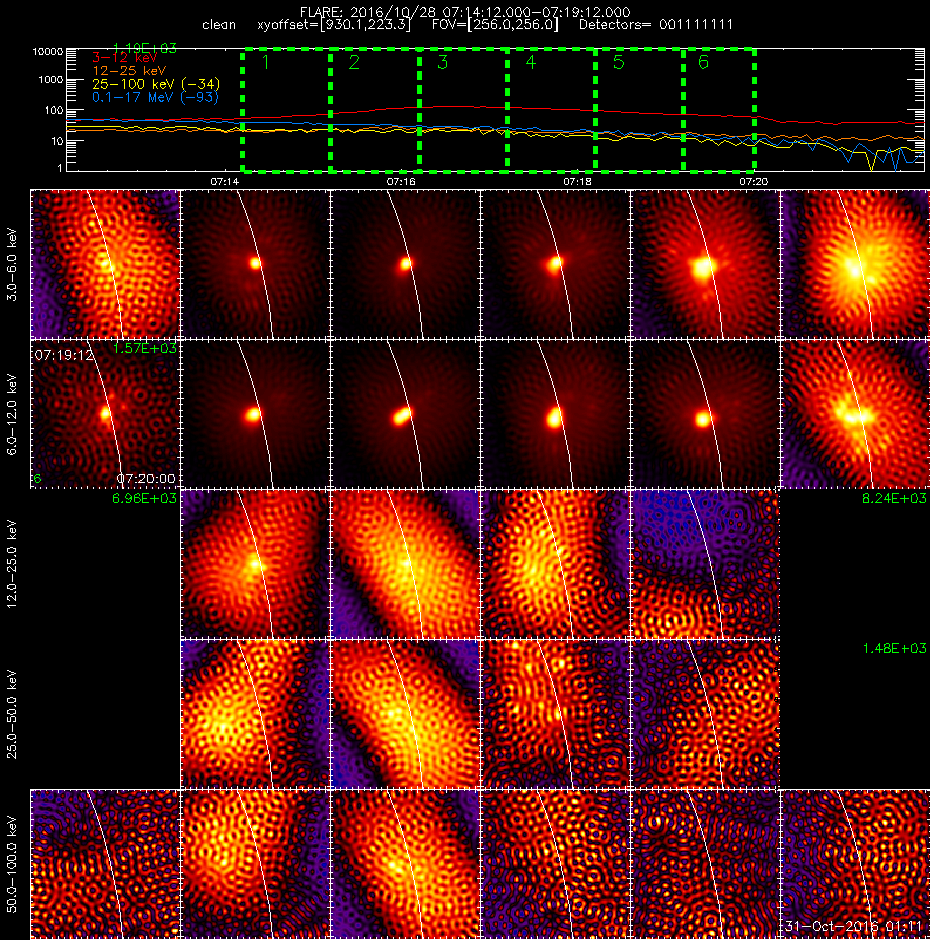The height and width of the screenshot is (940, 930).
Task: Open first image in 12.0-25.0 keV row
Action: click(x=255, y=564)
